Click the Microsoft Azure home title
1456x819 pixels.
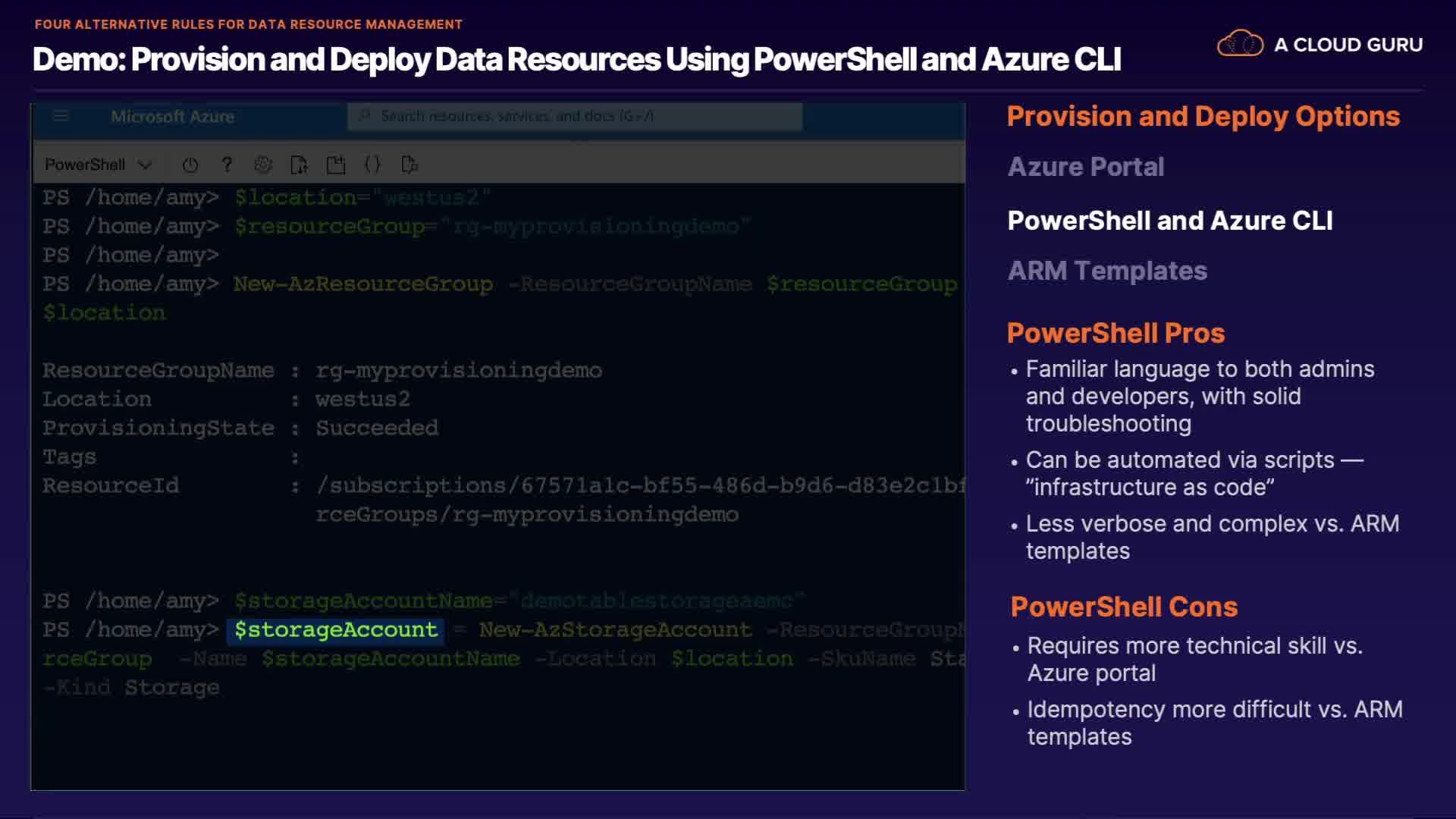[x=172, y=117]
